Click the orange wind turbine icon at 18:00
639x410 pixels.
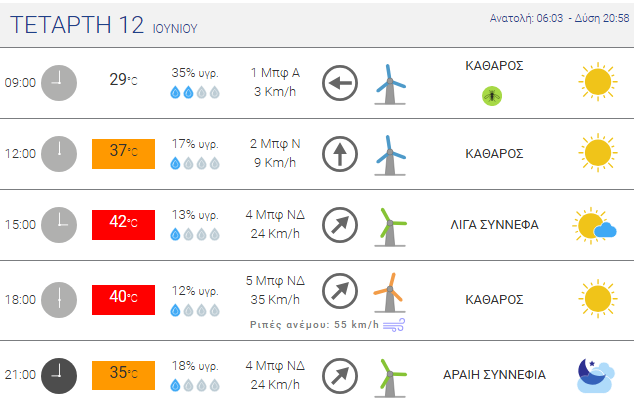pos(389,293)
